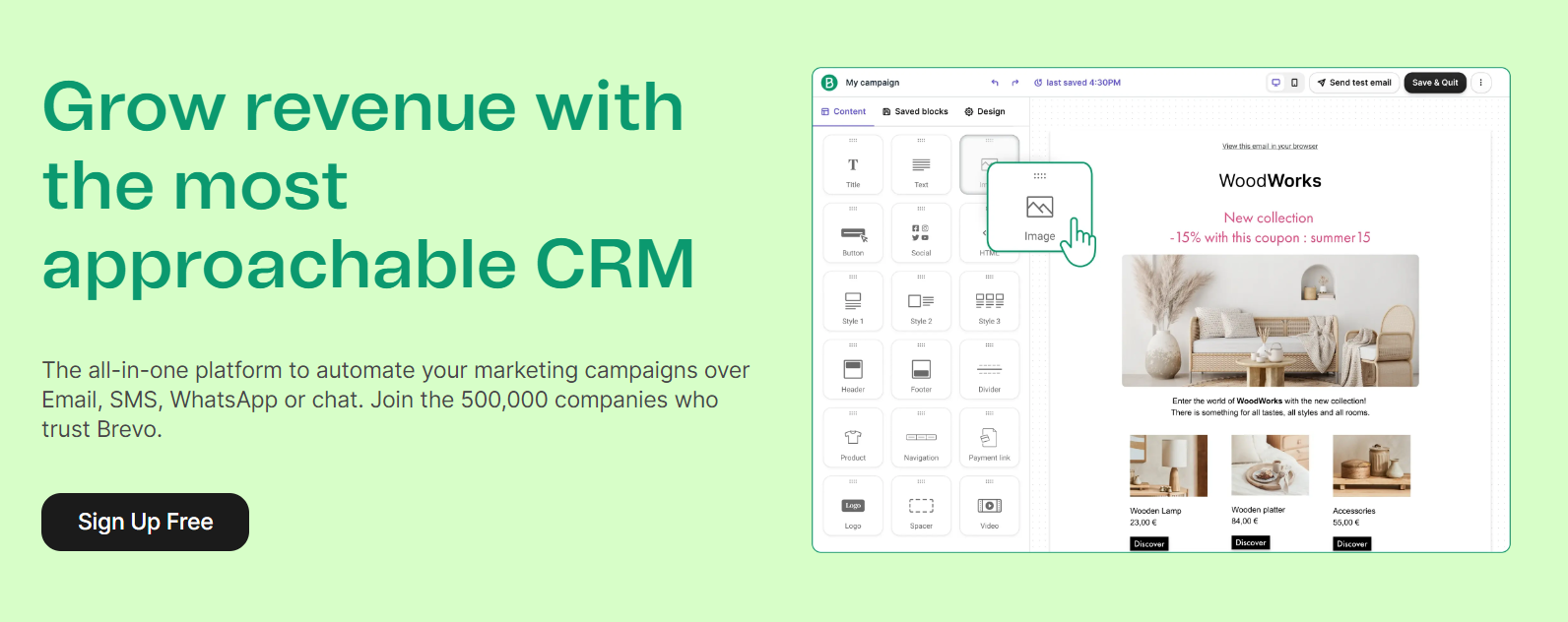1568x622 pixels.
Task: Click the WoodWorks heading in email preview
Action: click(1270, 181)
